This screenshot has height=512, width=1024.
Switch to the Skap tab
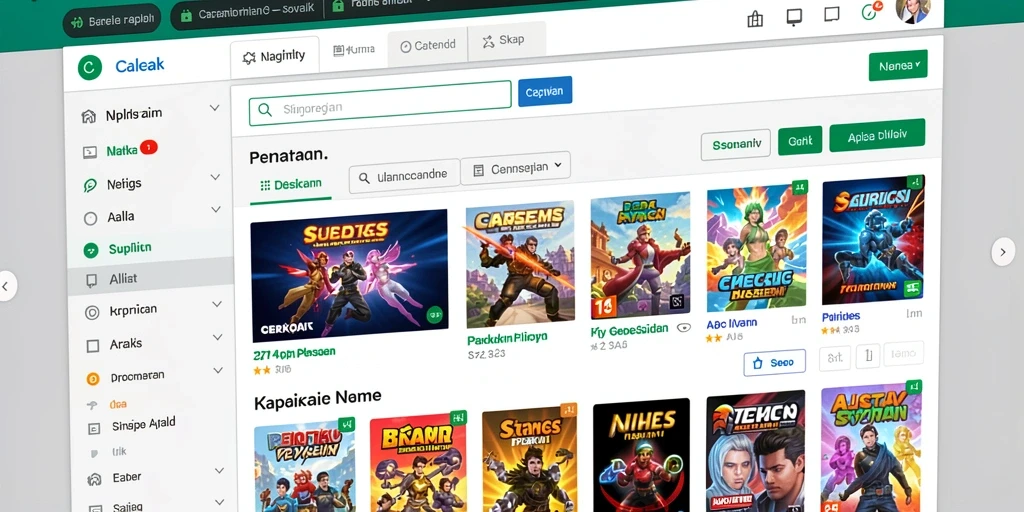(x=504, y=40)
